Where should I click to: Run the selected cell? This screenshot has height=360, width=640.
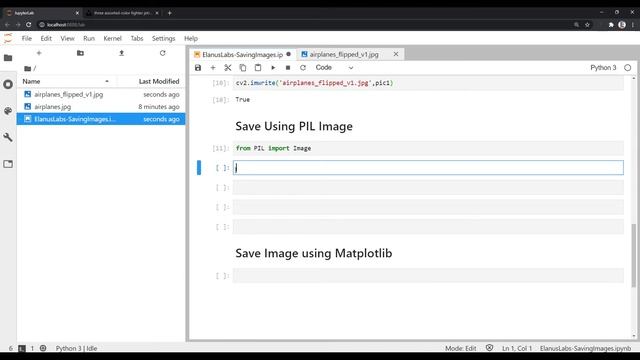point(273,68)
